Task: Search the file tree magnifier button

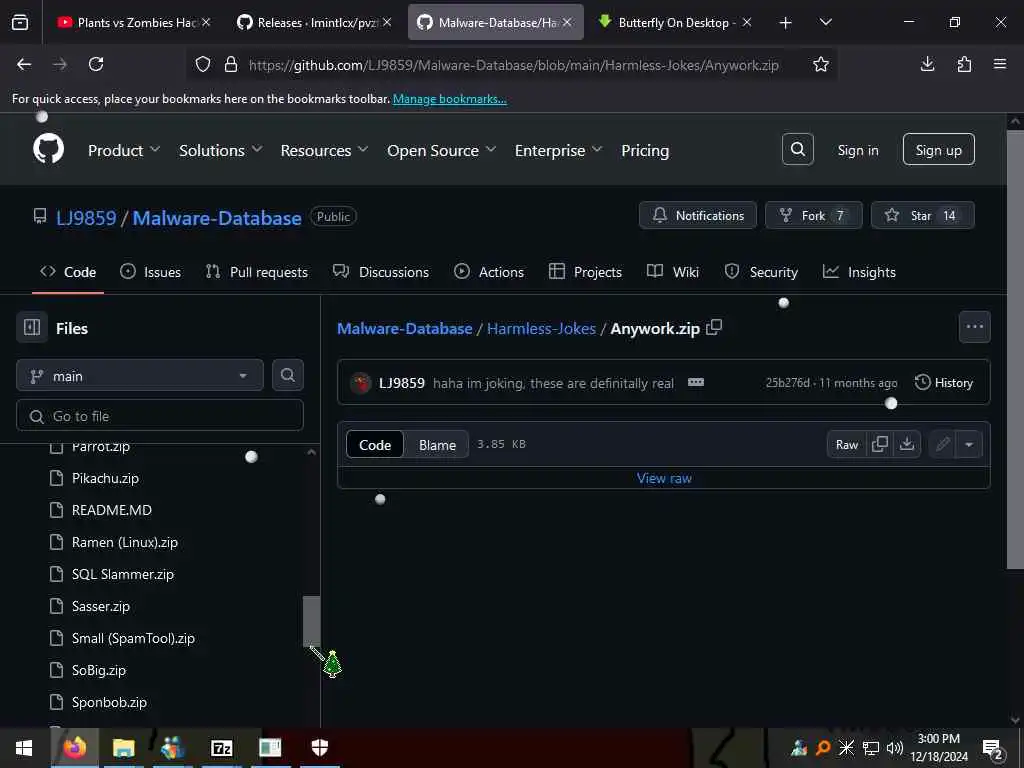Action: click(287, 375)
